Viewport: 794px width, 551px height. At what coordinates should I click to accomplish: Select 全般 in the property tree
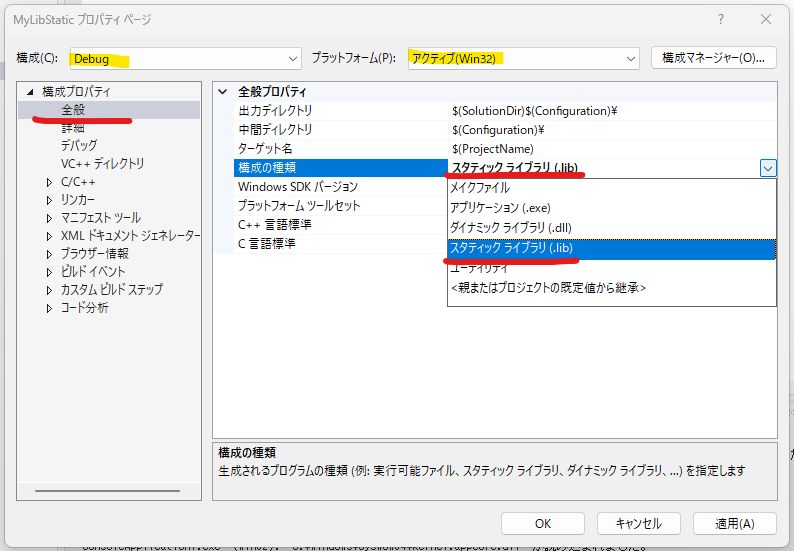(x=74, y=110)
